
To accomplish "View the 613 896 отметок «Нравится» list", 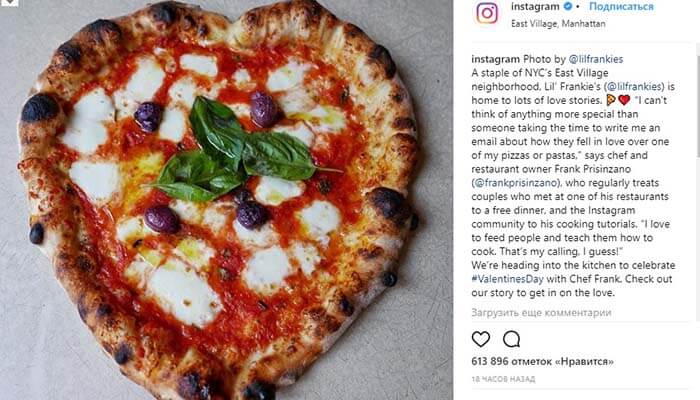I will tap(542, 361).
